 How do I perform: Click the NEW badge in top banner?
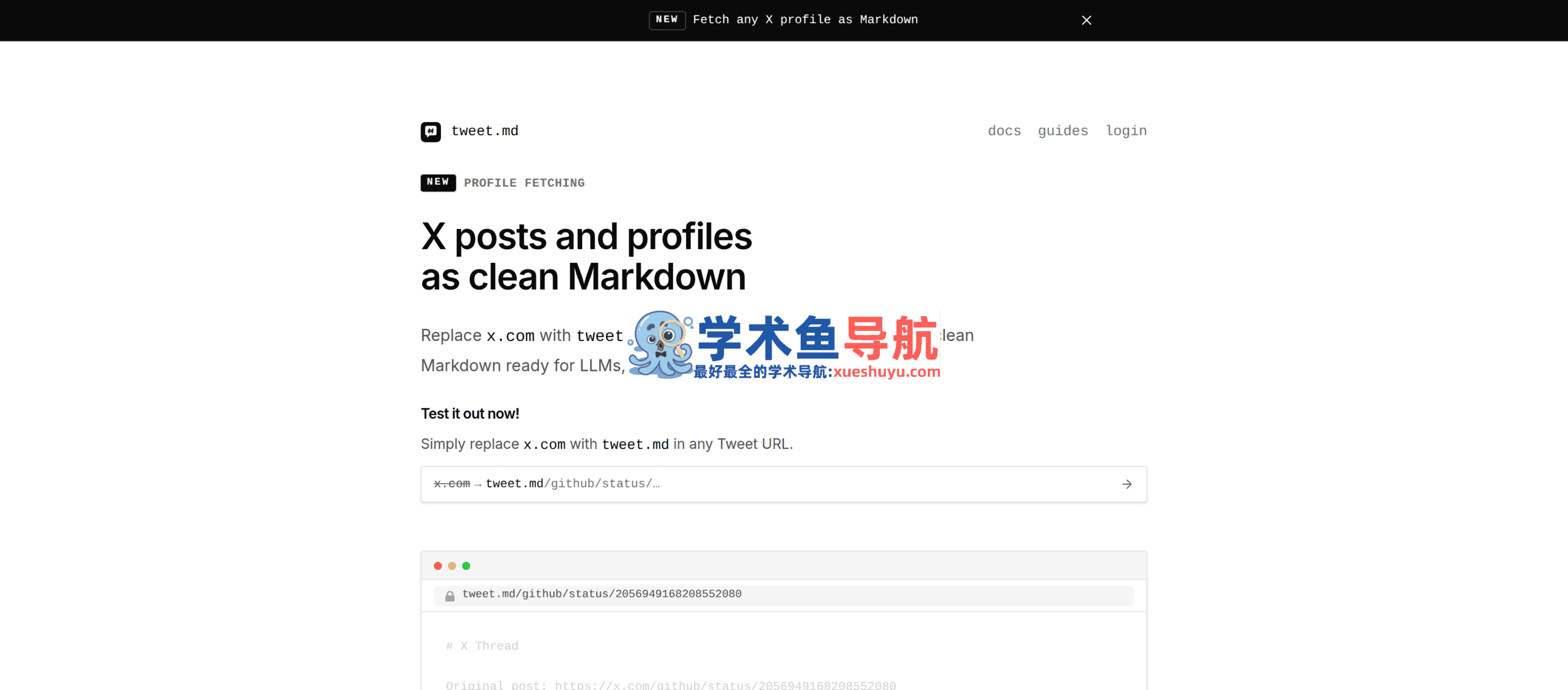(x=667, y=20)
